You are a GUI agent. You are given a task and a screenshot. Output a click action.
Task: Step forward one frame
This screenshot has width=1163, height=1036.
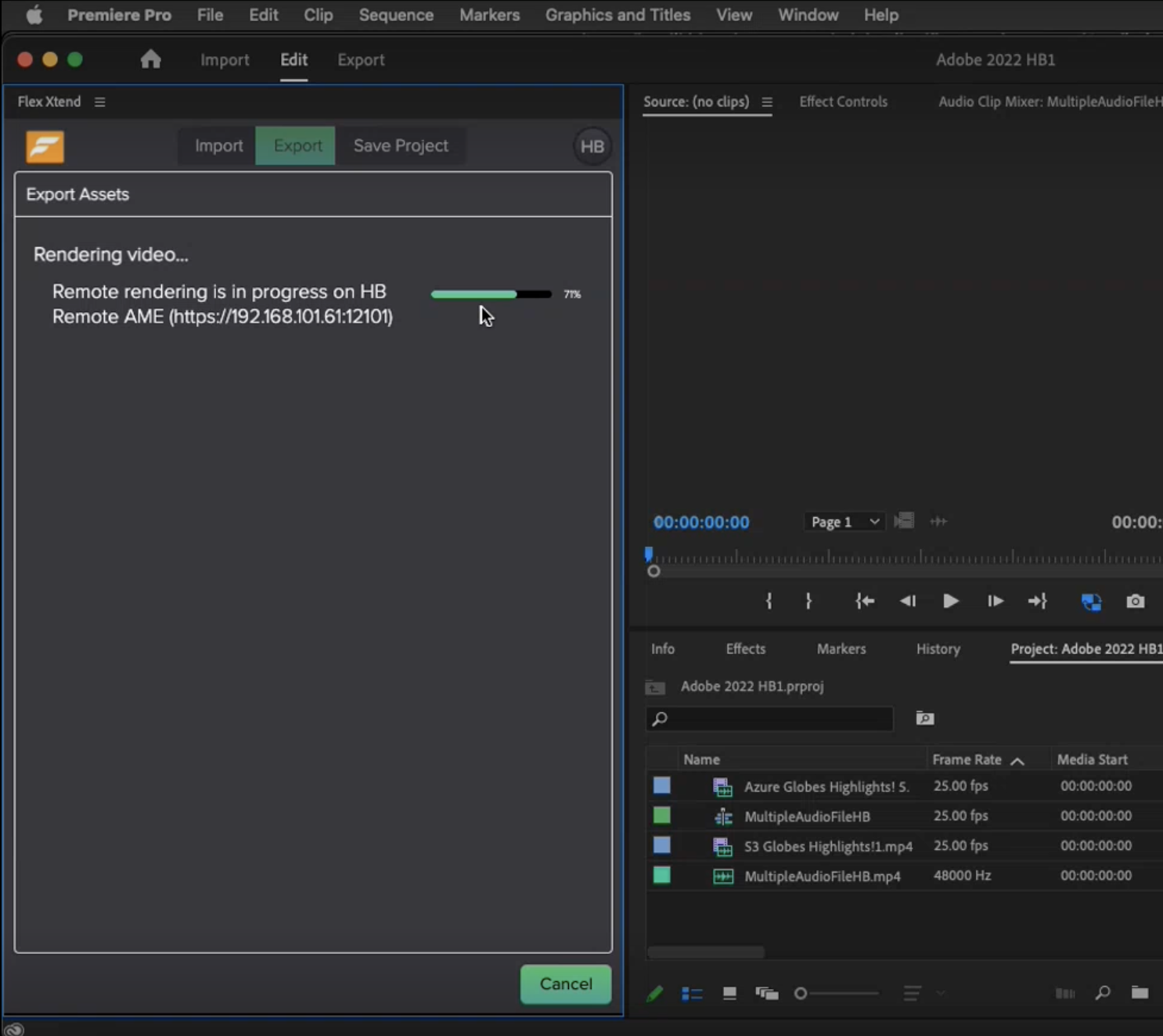(995, 601)
